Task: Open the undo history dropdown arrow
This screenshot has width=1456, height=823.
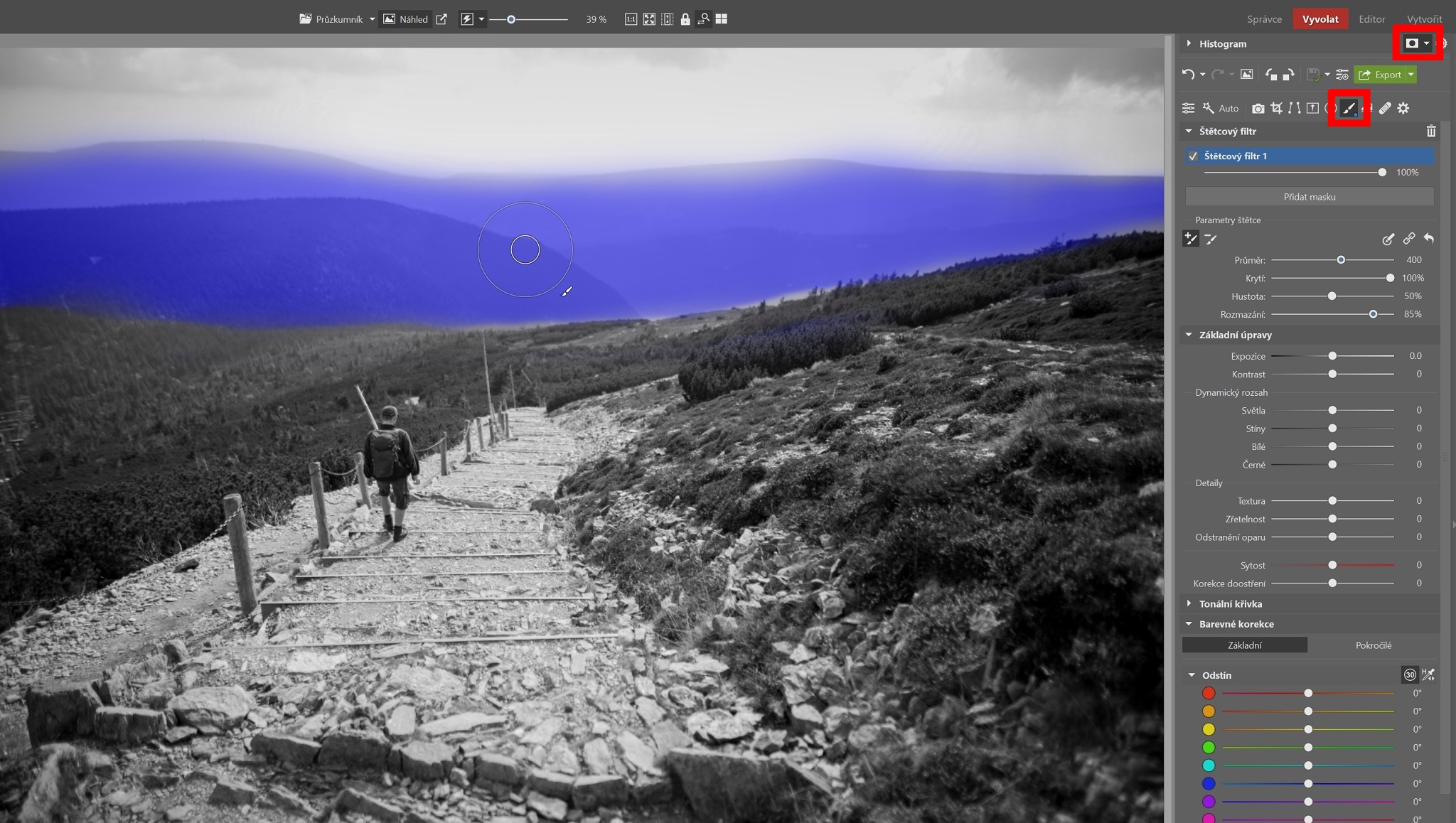Action: (x=1202, y=74)
